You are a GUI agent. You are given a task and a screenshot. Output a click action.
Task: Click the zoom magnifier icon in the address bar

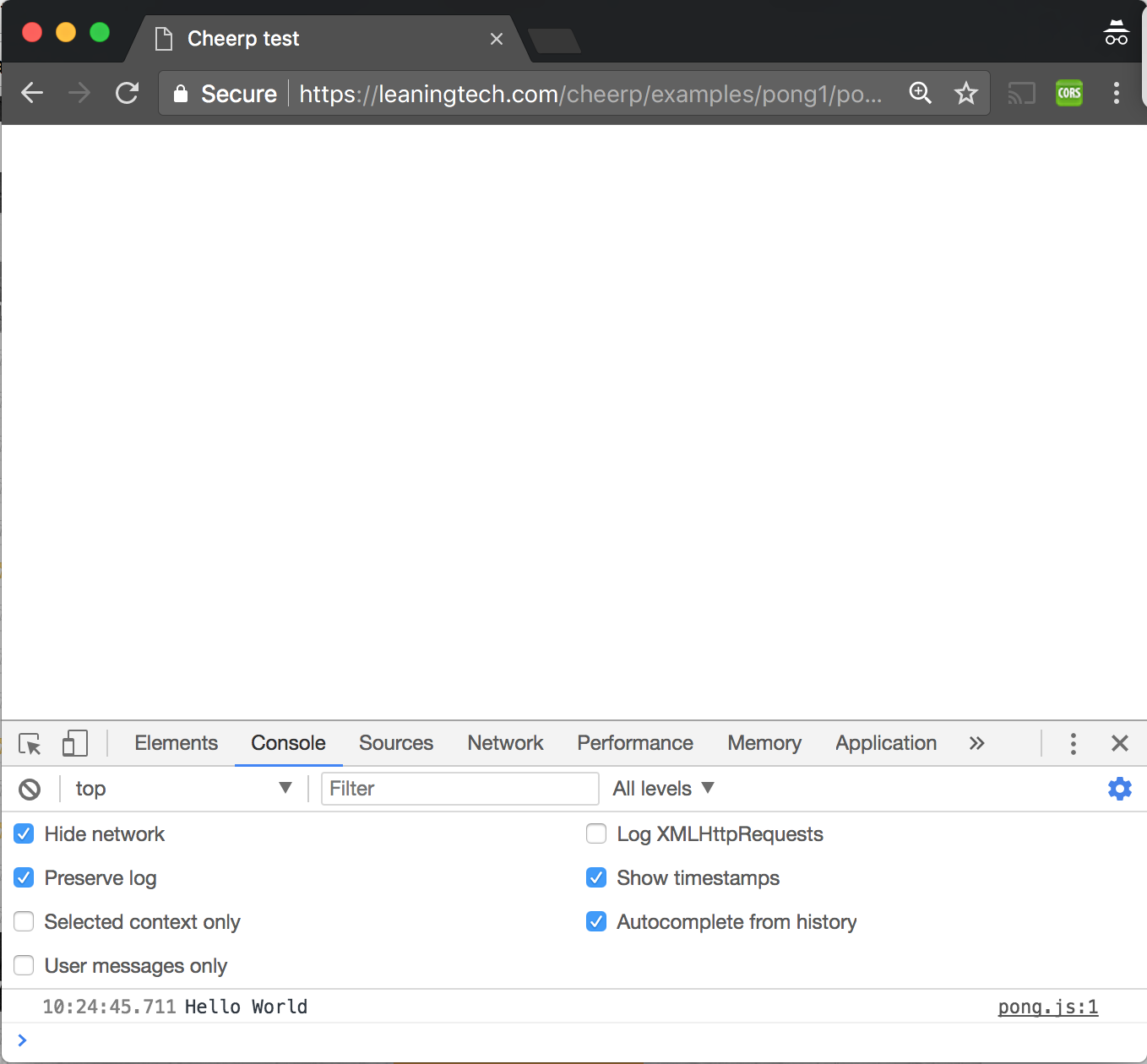(920, 93)
